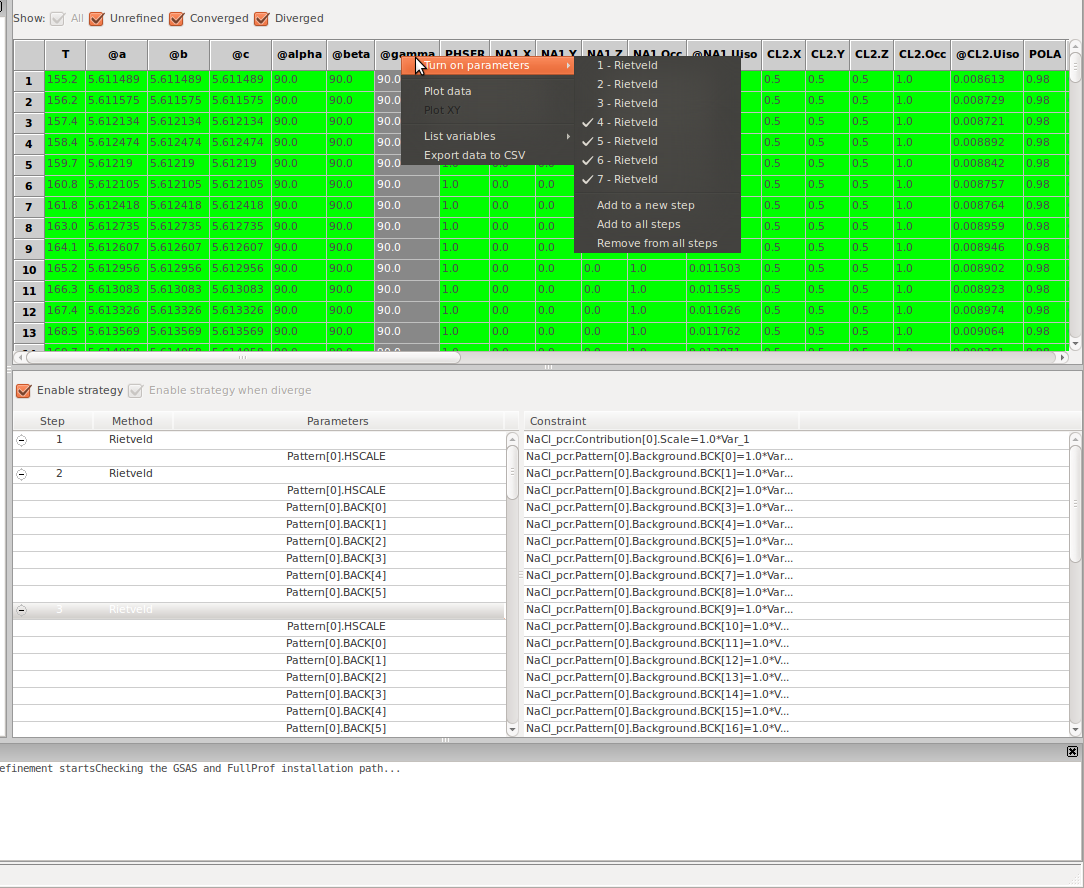This screenshot has height=888, width=1084.
Task: Click the table horizontal scrollbar thumb
Action: (242, 358)
